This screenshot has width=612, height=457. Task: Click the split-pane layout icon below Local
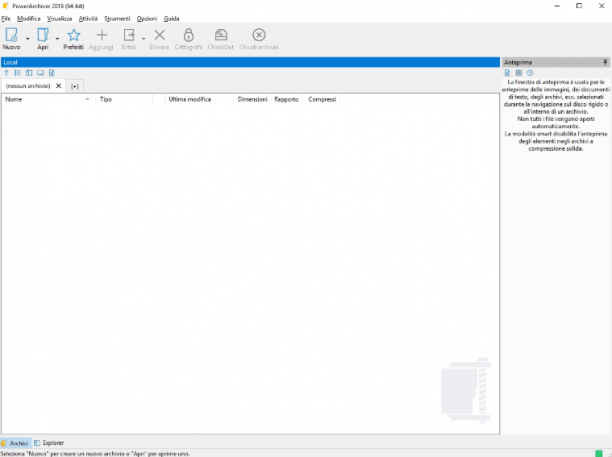coord(29,73)
